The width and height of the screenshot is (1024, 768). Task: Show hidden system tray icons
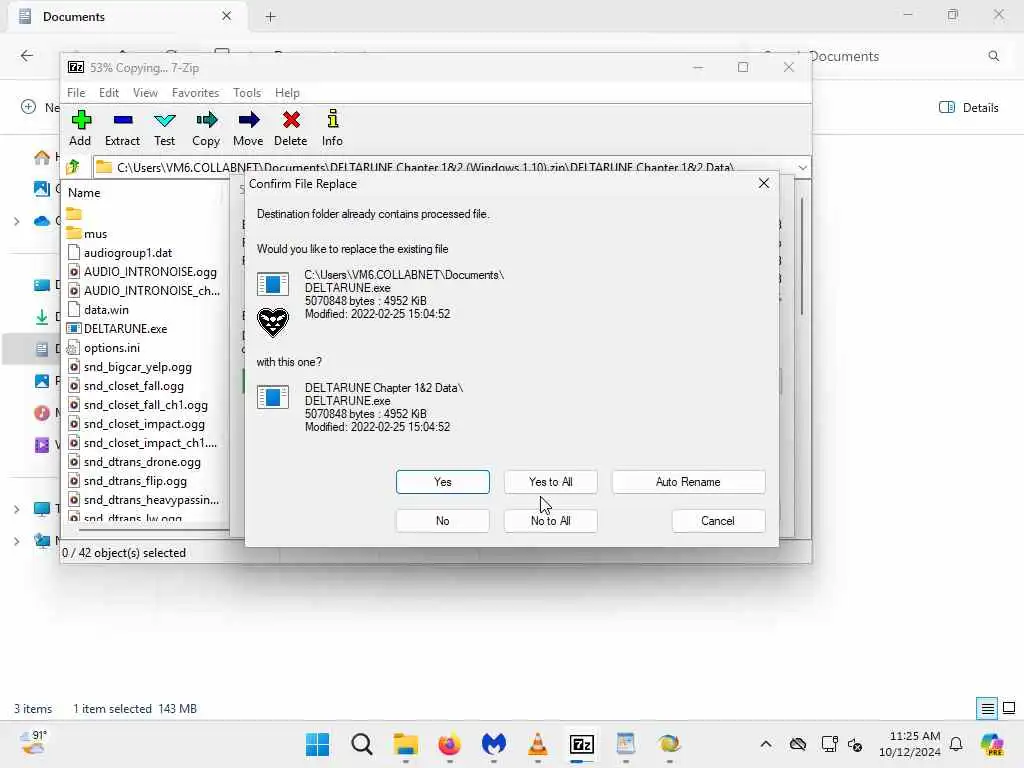click(765, 744)
